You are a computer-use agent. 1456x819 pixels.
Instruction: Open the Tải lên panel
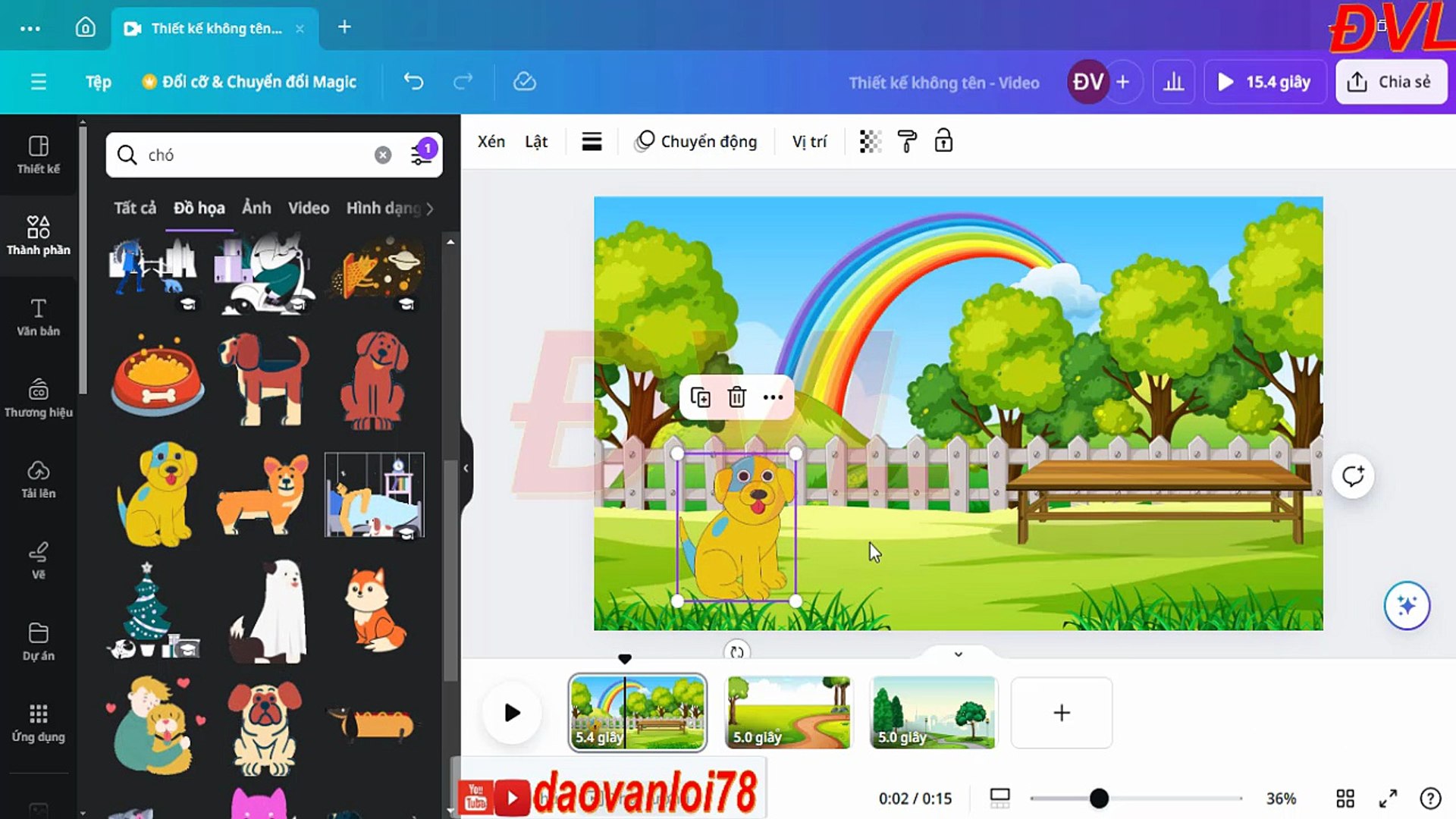click(x=39, y=482)
